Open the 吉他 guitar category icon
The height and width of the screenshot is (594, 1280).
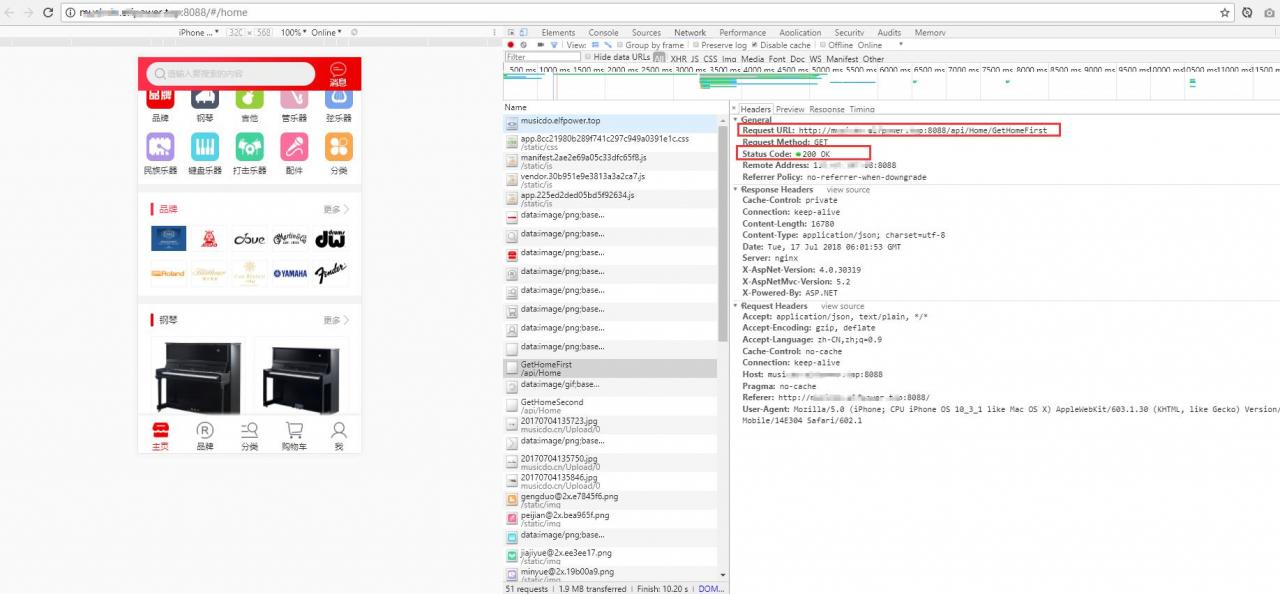[x=250, y=98]
